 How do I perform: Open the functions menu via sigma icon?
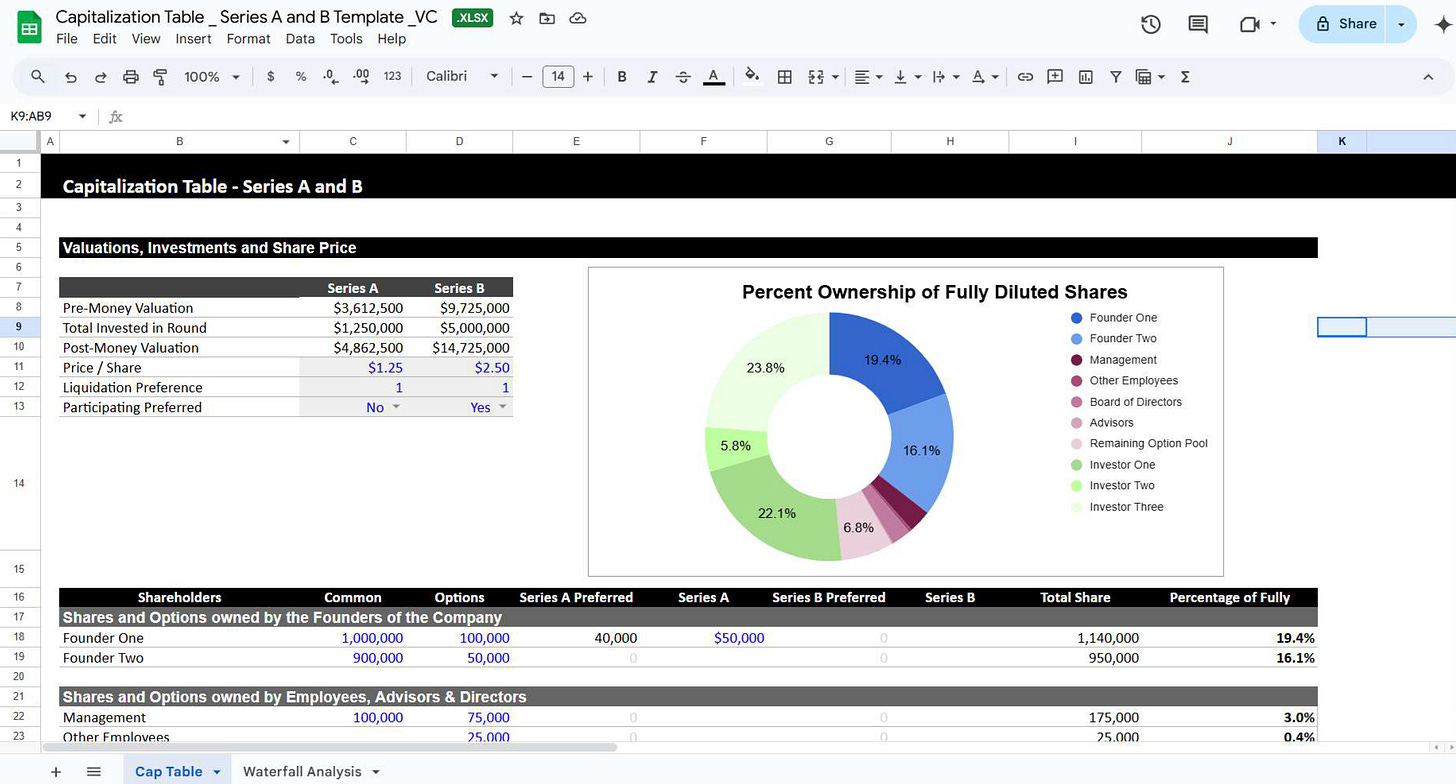[1184, 76]
